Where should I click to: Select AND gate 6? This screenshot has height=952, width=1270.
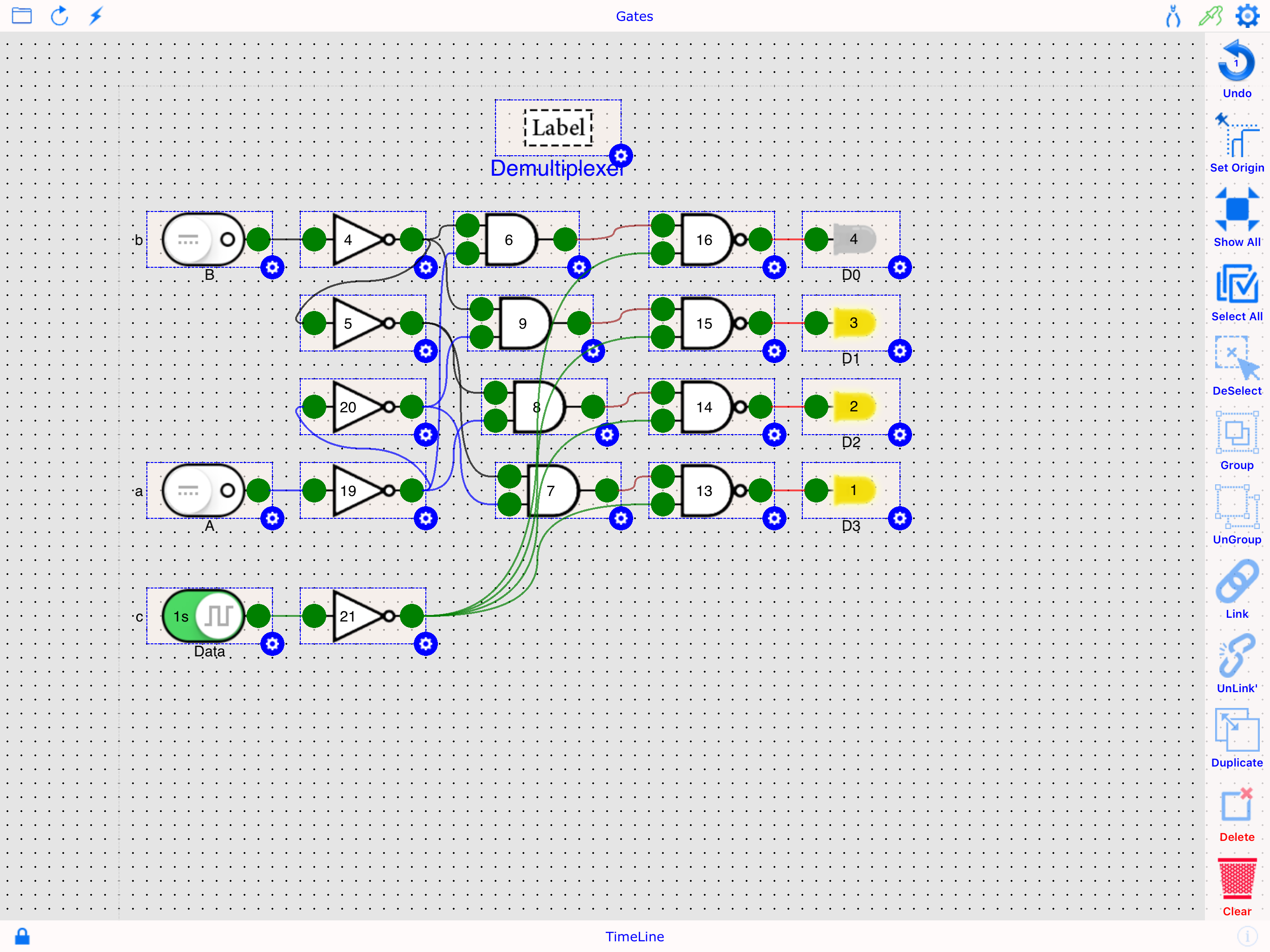(511, 239)
